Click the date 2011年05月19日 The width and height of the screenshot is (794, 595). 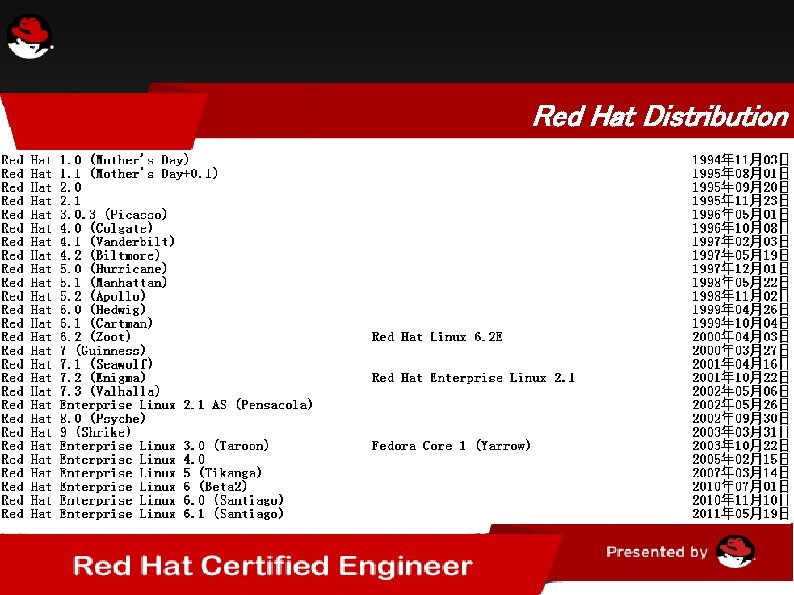tap(740, 514)
